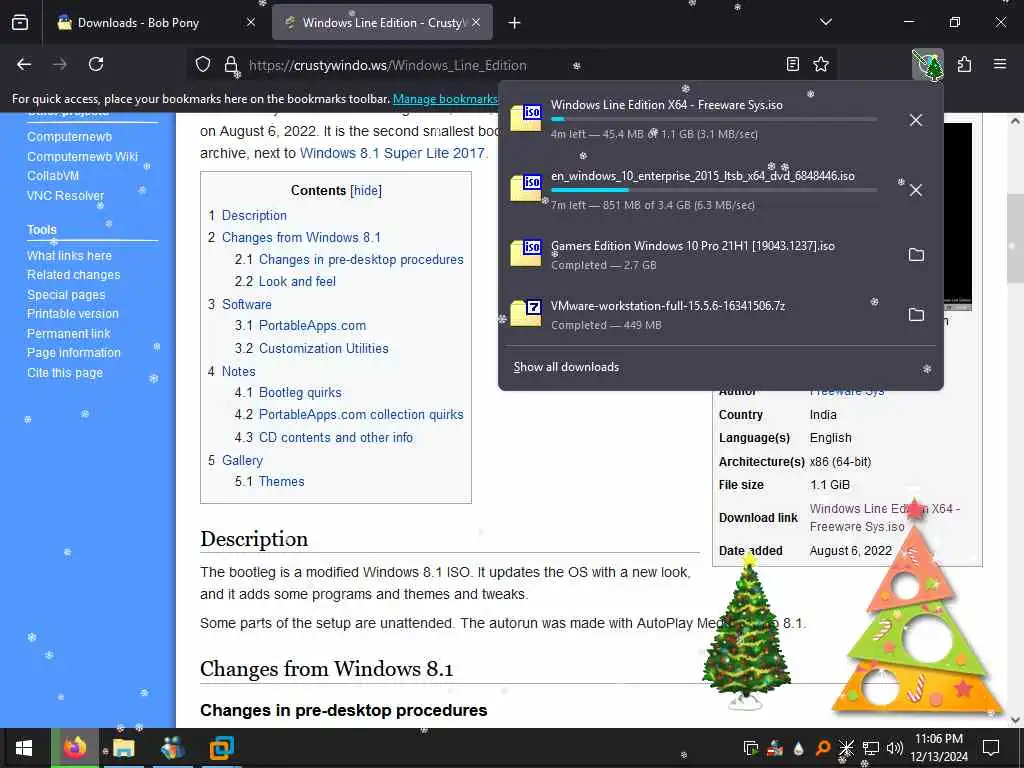The width and height of the screenshot is (1024, 768).
Task: Open CollabVM in sidebar
Action: point(53,176)
